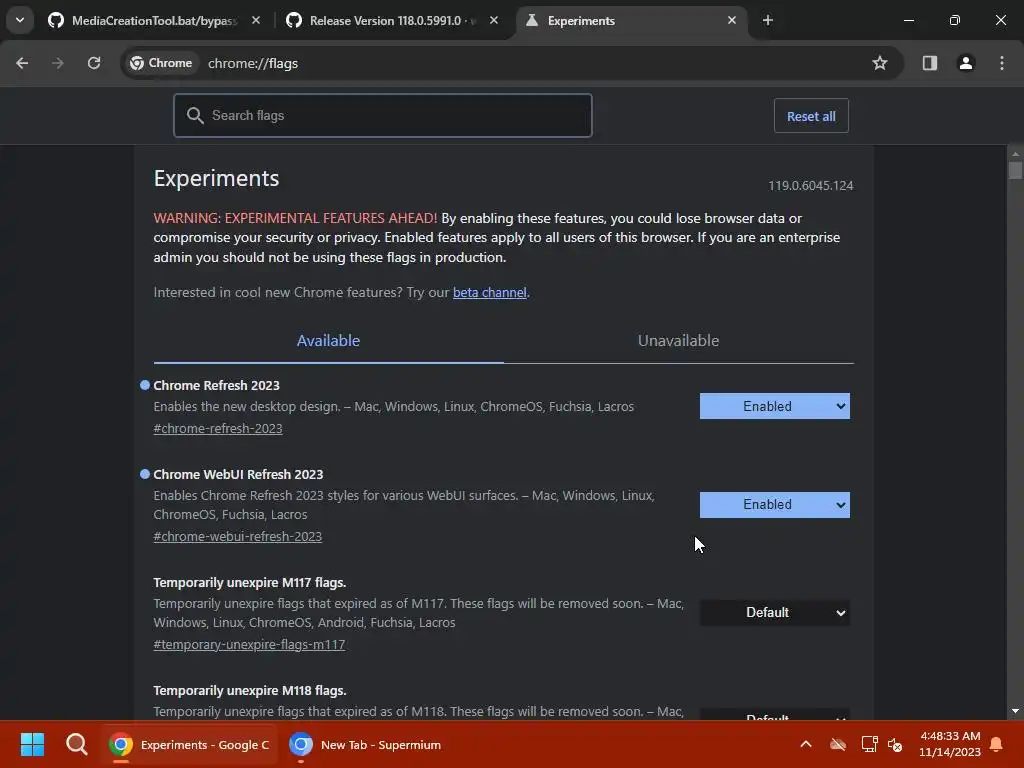Viewport: 1024px width, 768px height.
Task: Select the Experiments - Google Chrome taskbar item
Action: click(189, 744)
